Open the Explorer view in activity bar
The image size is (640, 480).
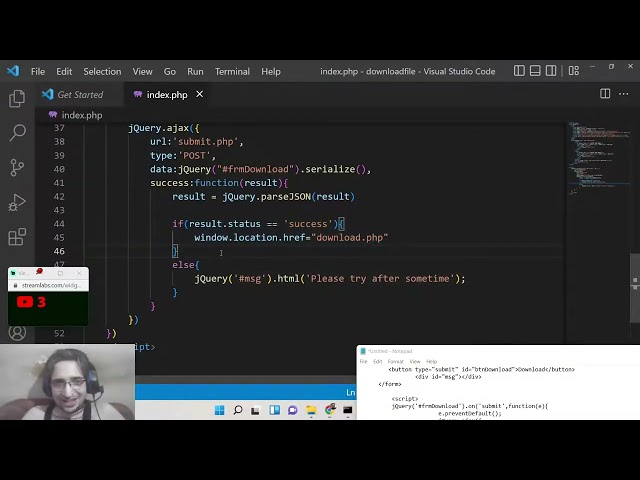coord(17,98)
